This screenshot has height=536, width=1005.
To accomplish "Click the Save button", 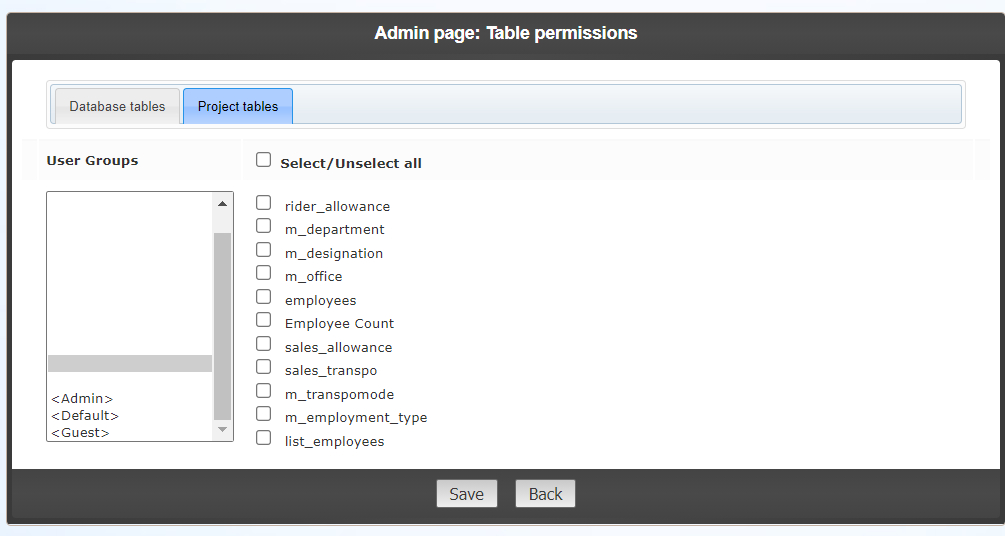I will click(x=466, y=494).
